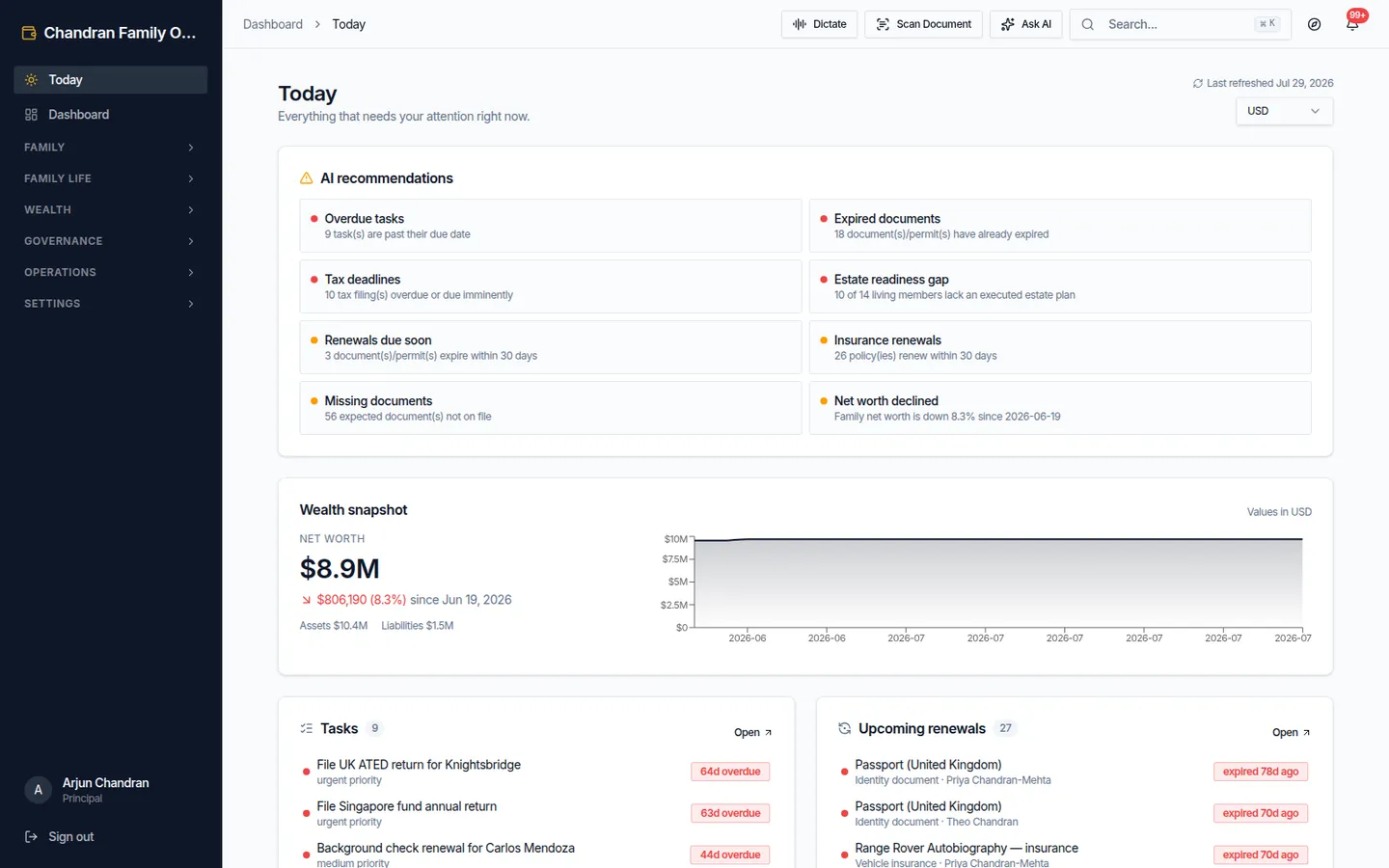Click the 64d overdue badge
The image size is (1389, 868).
[x=730, y=772]
